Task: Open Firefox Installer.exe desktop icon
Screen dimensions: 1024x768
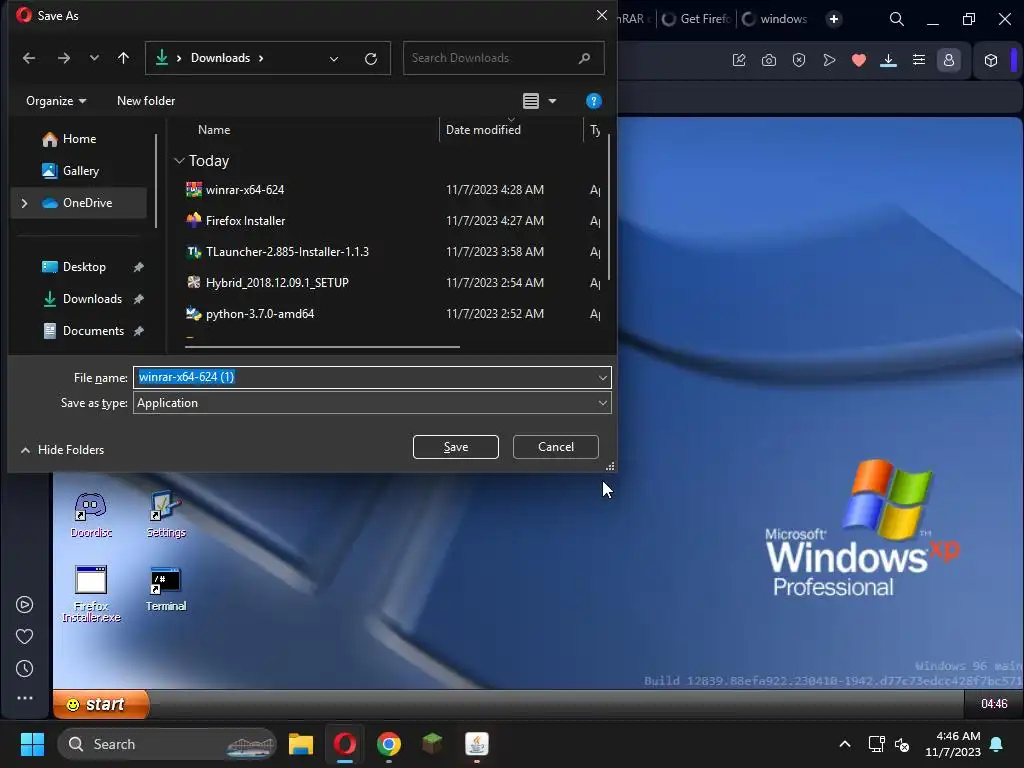Action: click(x=91, y=594)
